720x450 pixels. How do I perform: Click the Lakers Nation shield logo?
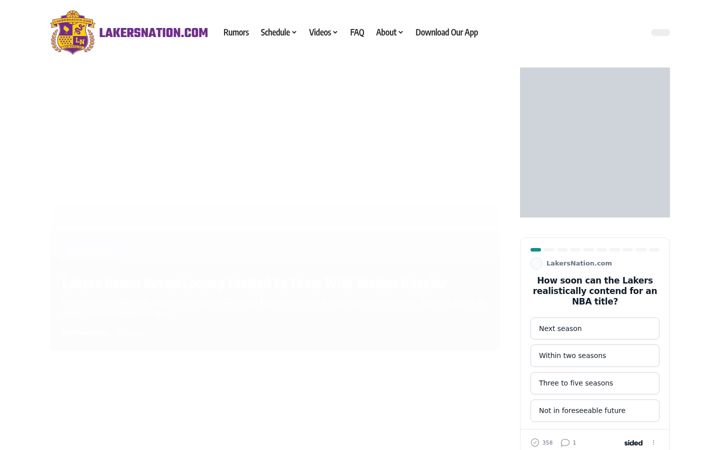tap(73, 32)
